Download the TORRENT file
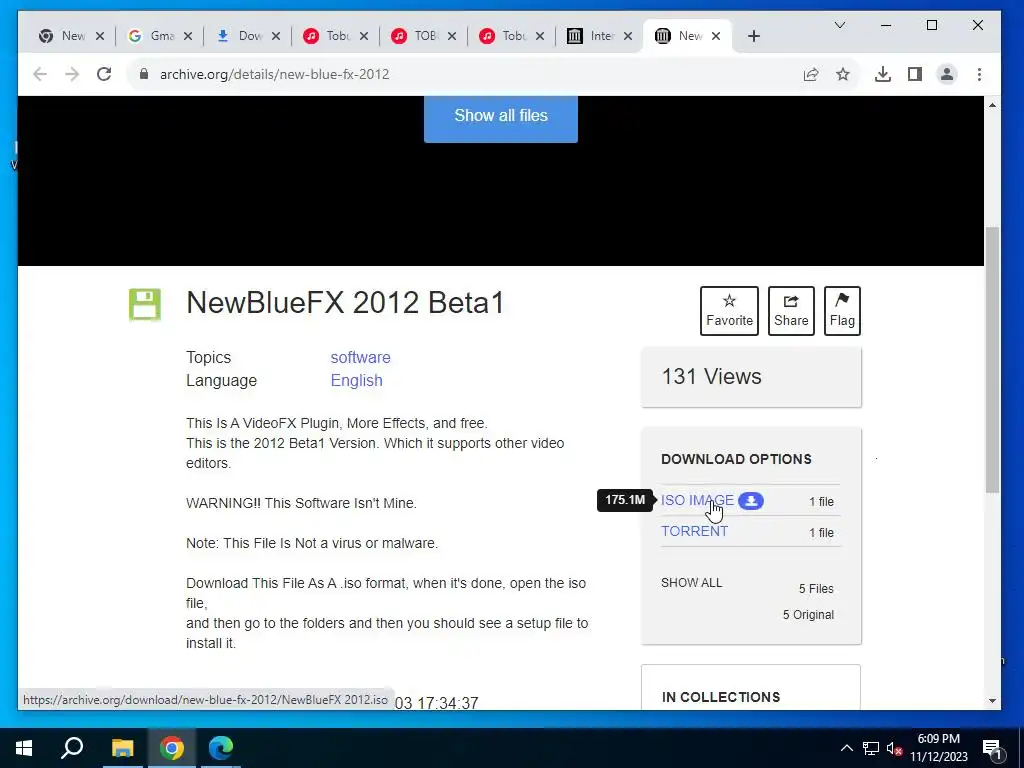This screenshot has height=768, width=1024. [x=694, y=531]
